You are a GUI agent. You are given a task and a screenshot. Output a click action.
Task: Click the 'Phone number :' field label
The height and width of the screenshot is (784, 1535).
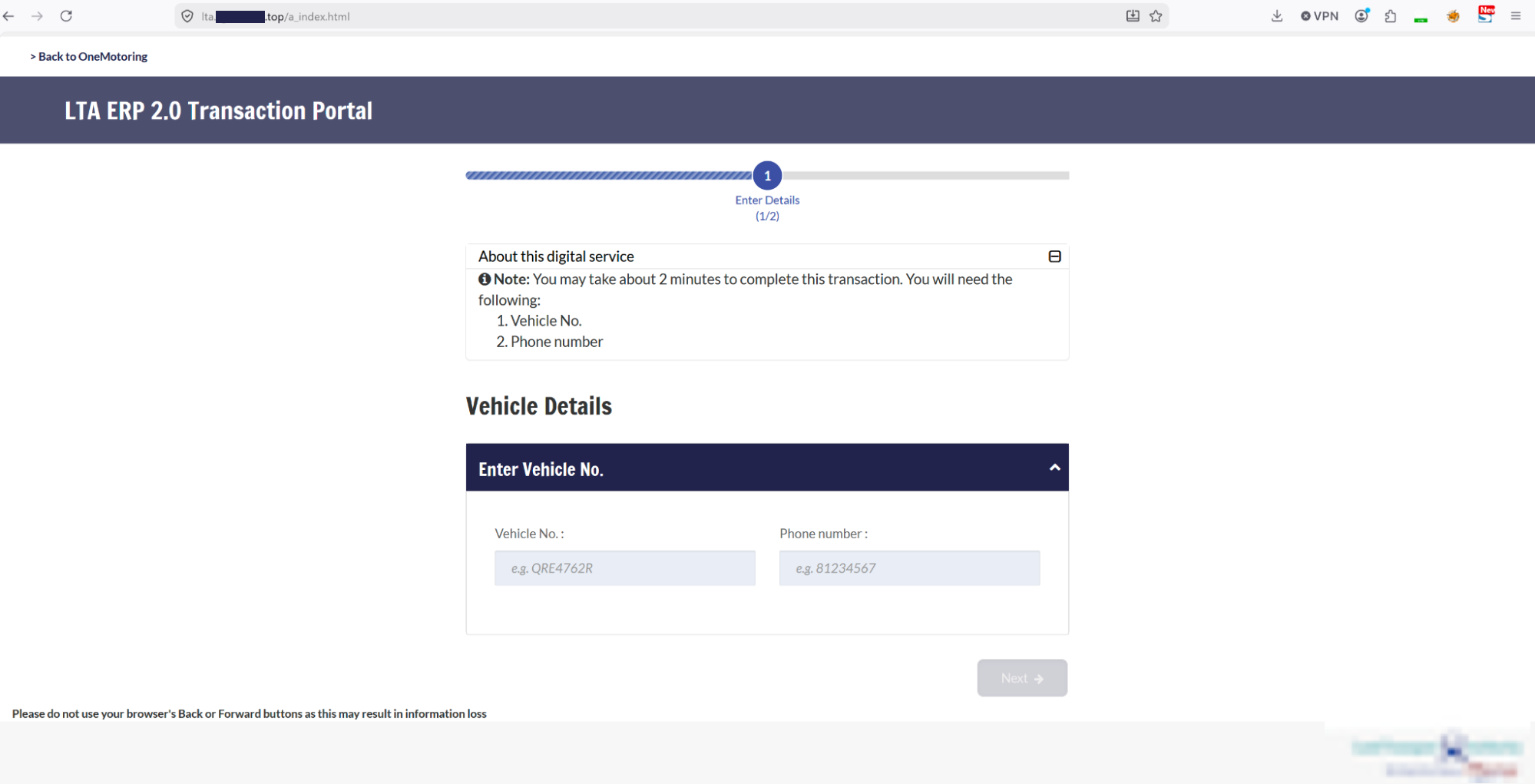(823, 534)
